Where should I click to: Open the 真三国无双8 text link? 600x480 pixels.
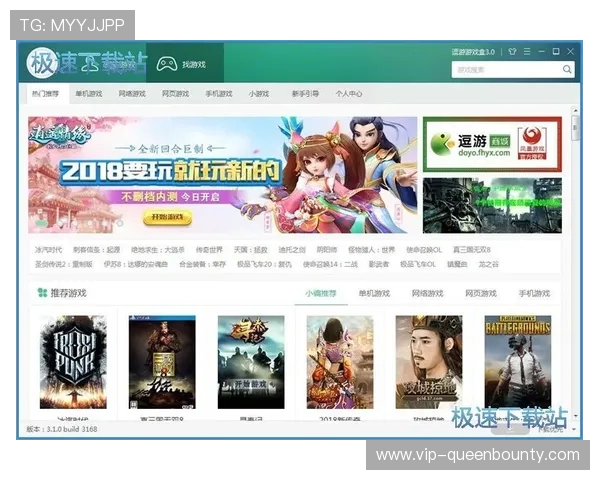click(472, 250)
